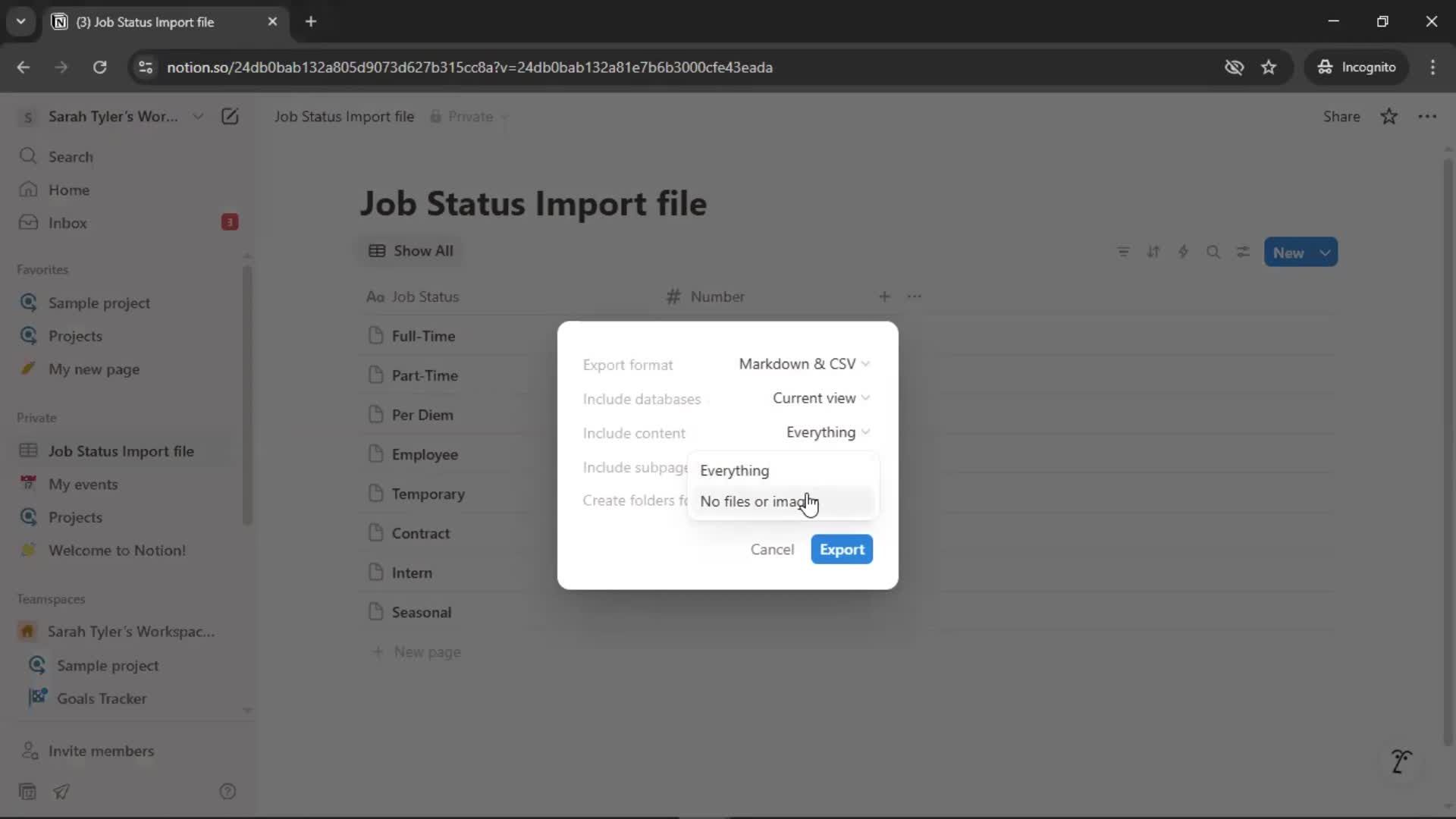
Task: Click Invite members
Action: coord(129,751)
